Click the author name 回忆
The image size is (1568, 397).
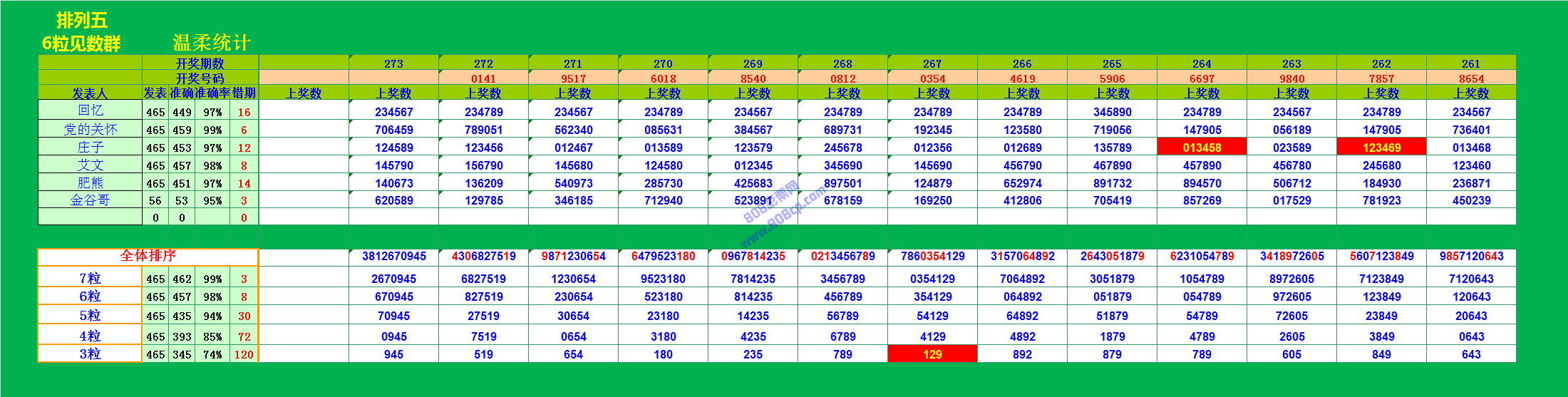click(x=90, y=110)
